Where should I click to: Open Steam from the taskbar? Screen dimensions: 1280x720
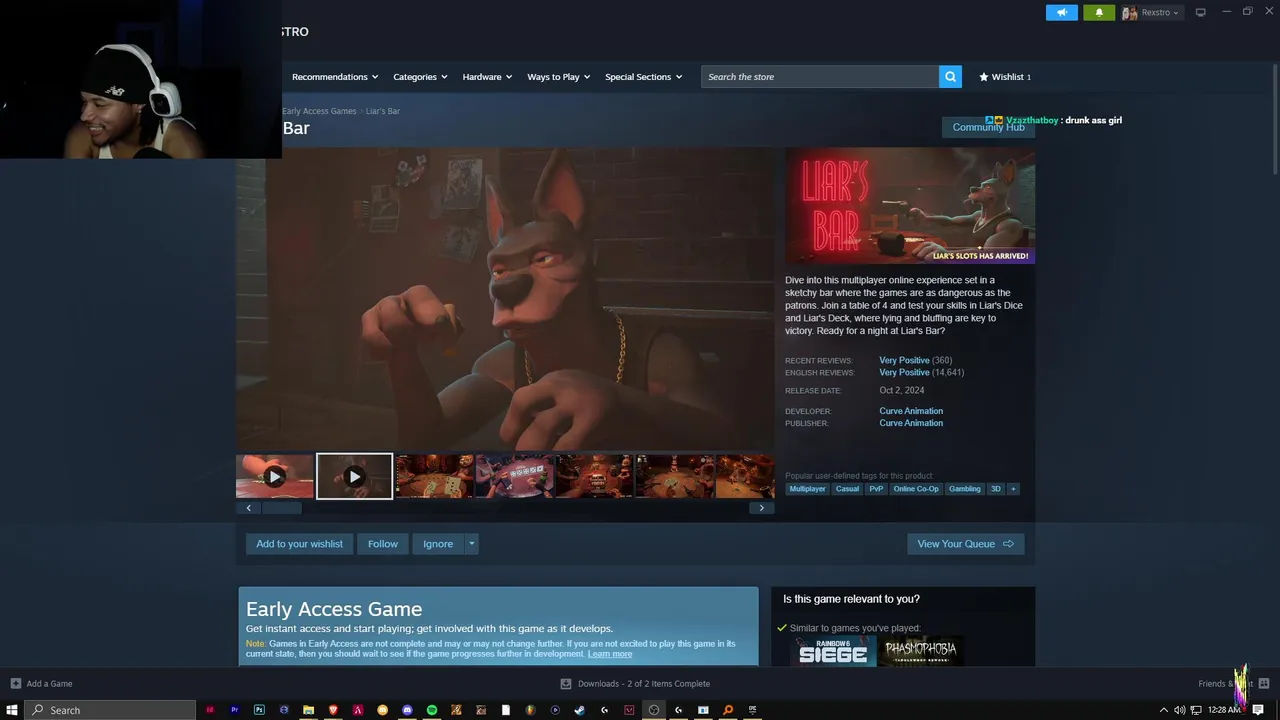point(580,710)
